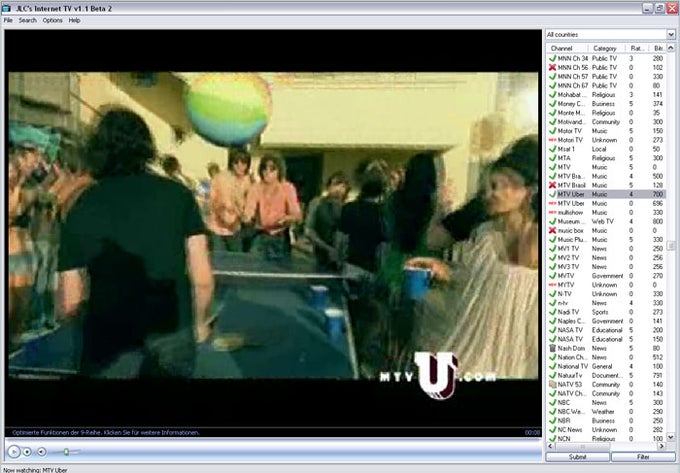
Task: Click the green check icon beside MVTV Government
Action: tap(552, 276)
